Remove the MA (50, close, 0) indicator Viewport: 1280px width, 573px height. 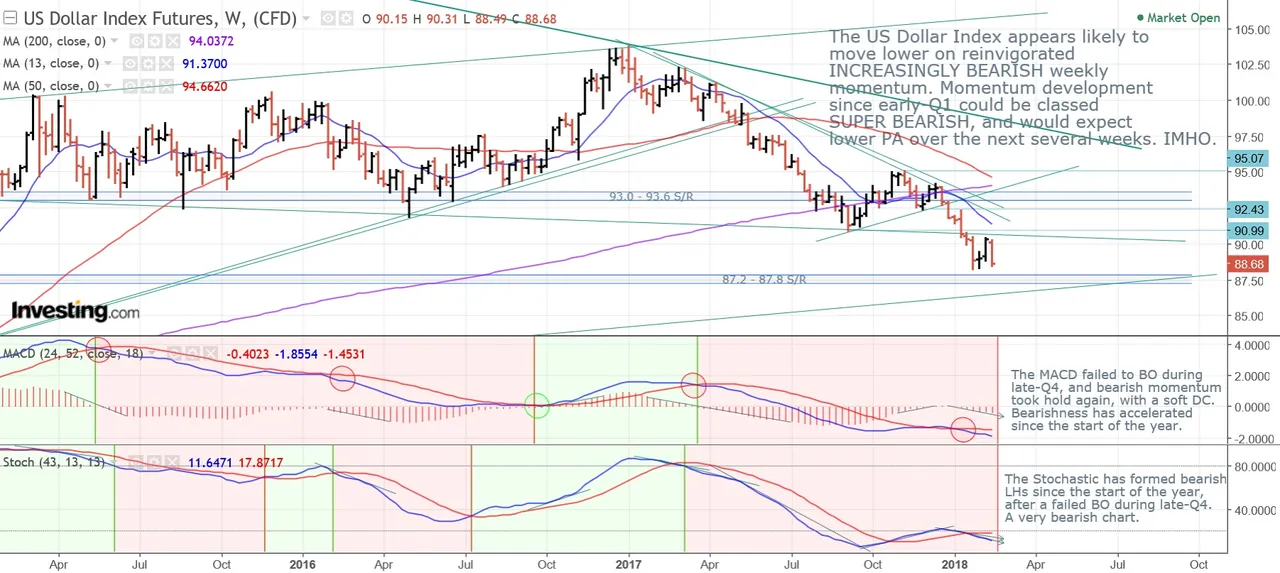tap(166, 86)
